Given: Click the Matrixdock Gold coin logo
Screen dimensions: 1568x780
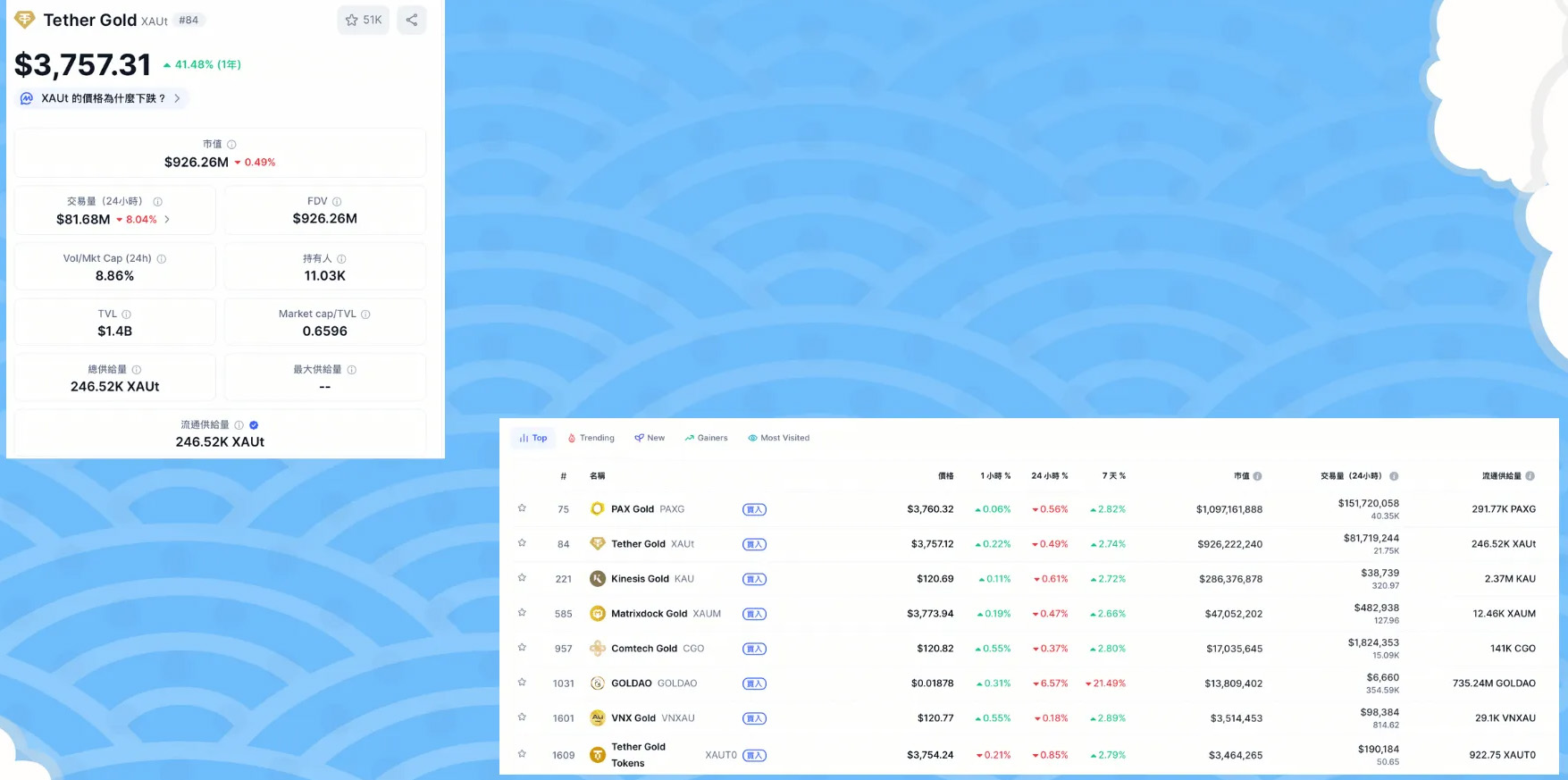Looking at the screenshot, I should [598, 614].
